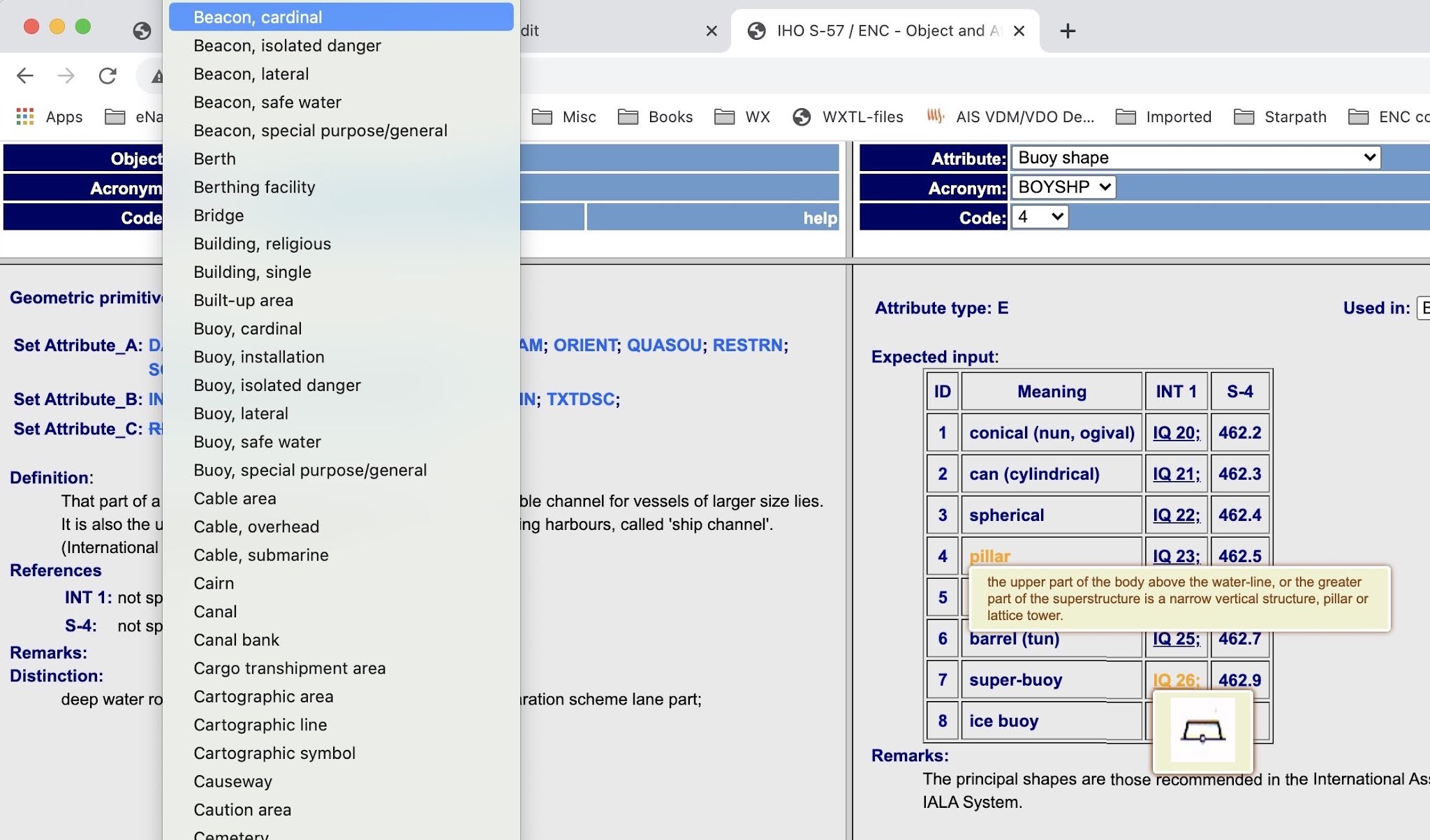1430x840 pixels.
Task: Open the Code 4 dropdown
Action: click(x=1039, y=217)
